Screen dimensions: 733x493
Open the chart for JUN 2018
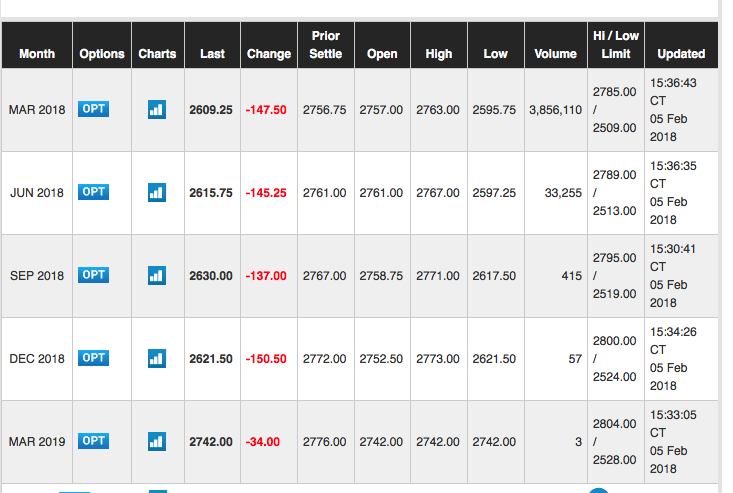[157, 193]
